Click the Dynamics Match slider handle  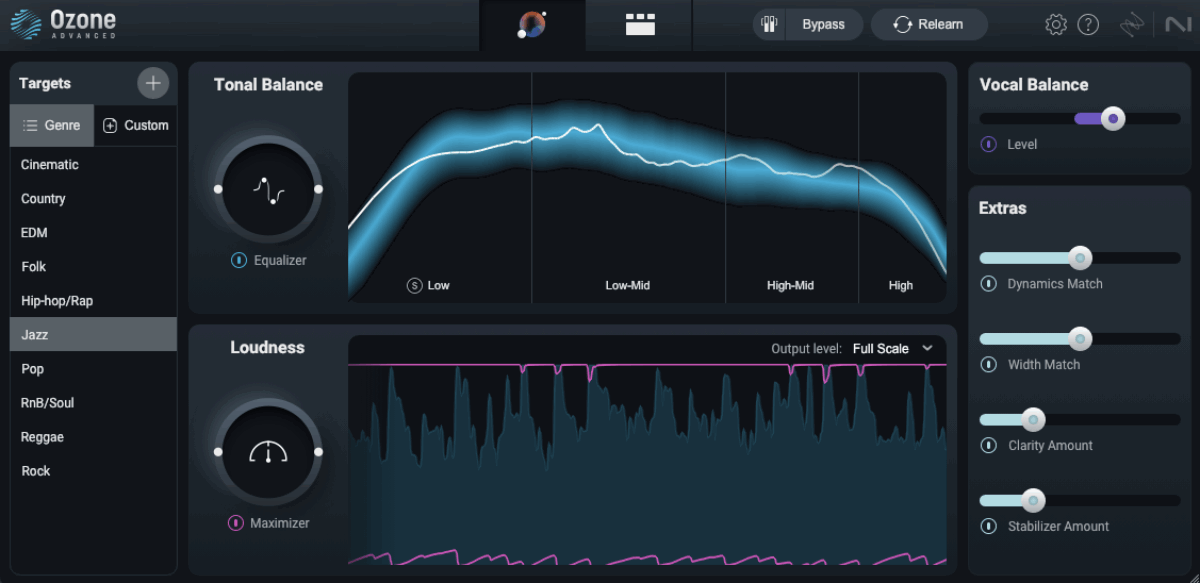point(1080,258)
